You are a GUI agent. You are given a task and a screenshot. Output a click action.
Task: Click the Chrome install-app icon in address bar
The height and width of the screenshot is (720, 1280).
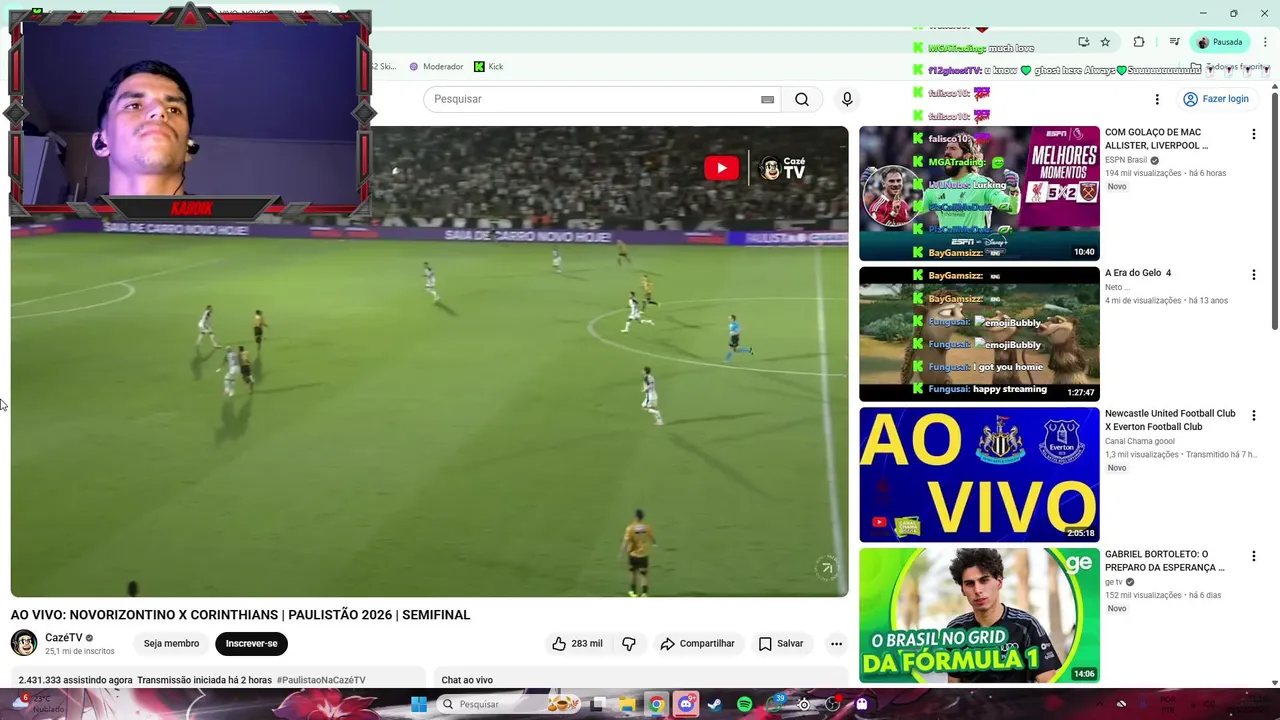[x=1083, y=42]
